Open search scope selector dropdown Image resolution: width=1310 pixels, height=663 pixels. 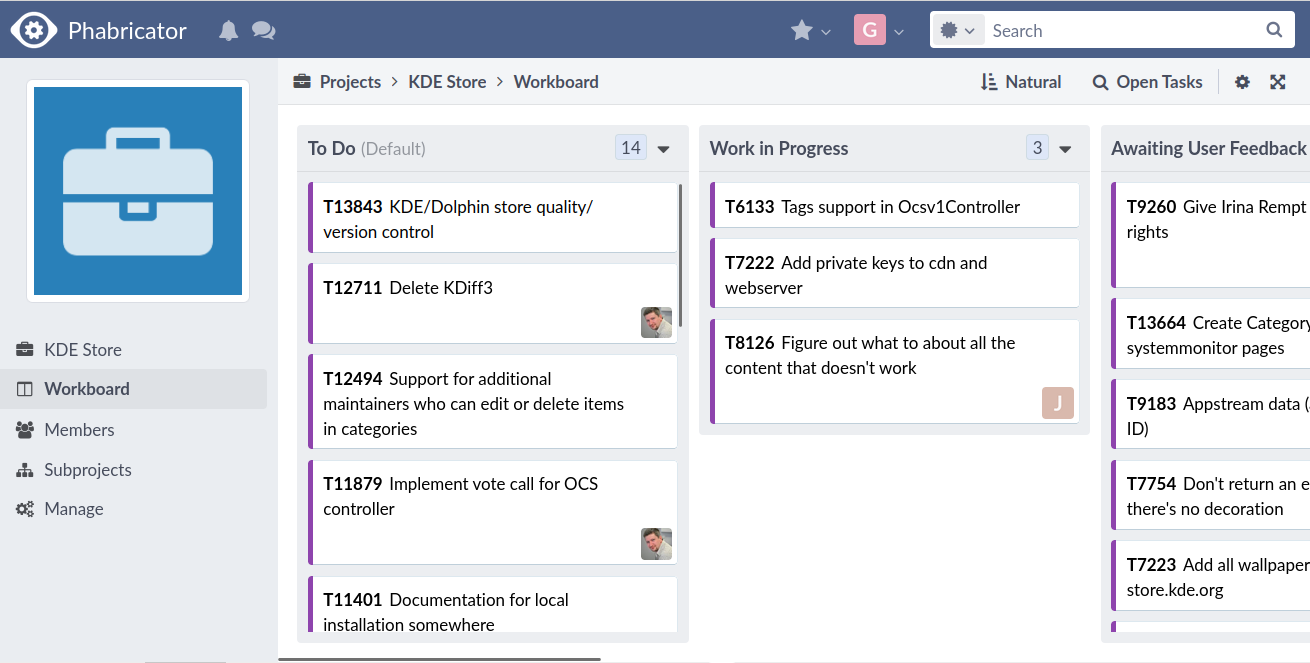pyautogui.click(x=958, y=31)
